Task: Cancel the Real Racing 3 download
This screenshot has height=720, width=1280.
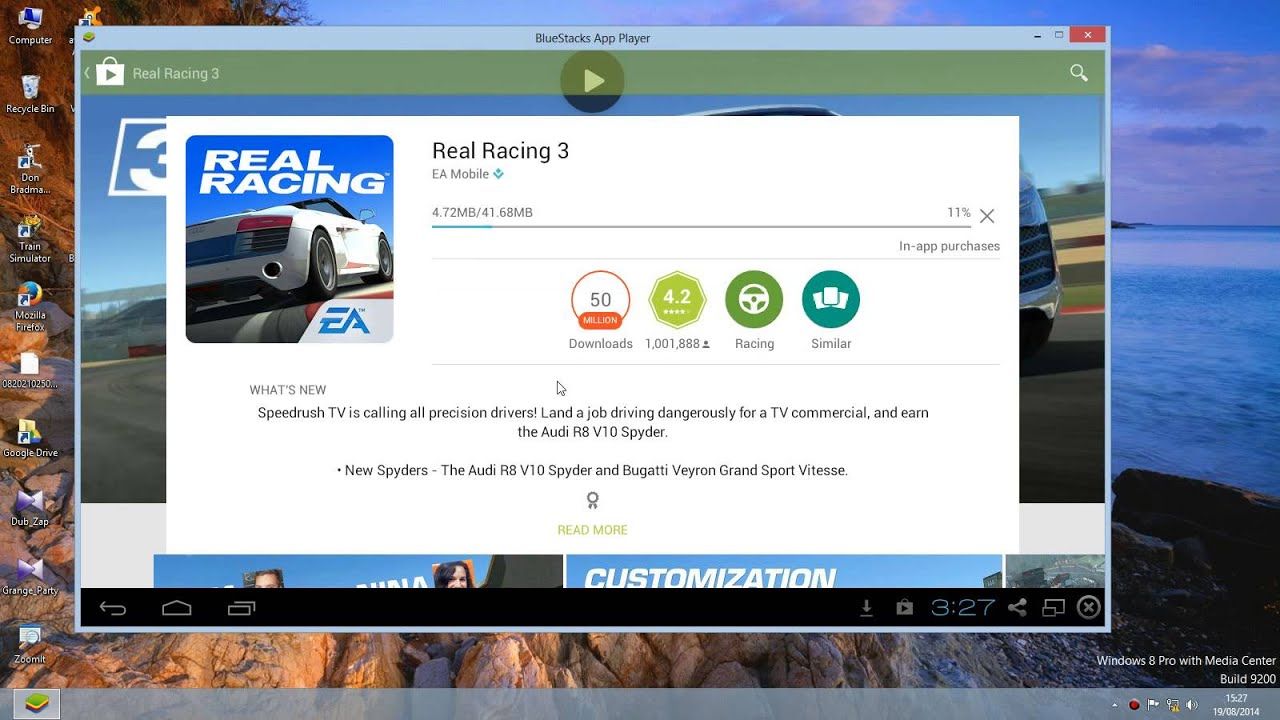Action: 987,216
